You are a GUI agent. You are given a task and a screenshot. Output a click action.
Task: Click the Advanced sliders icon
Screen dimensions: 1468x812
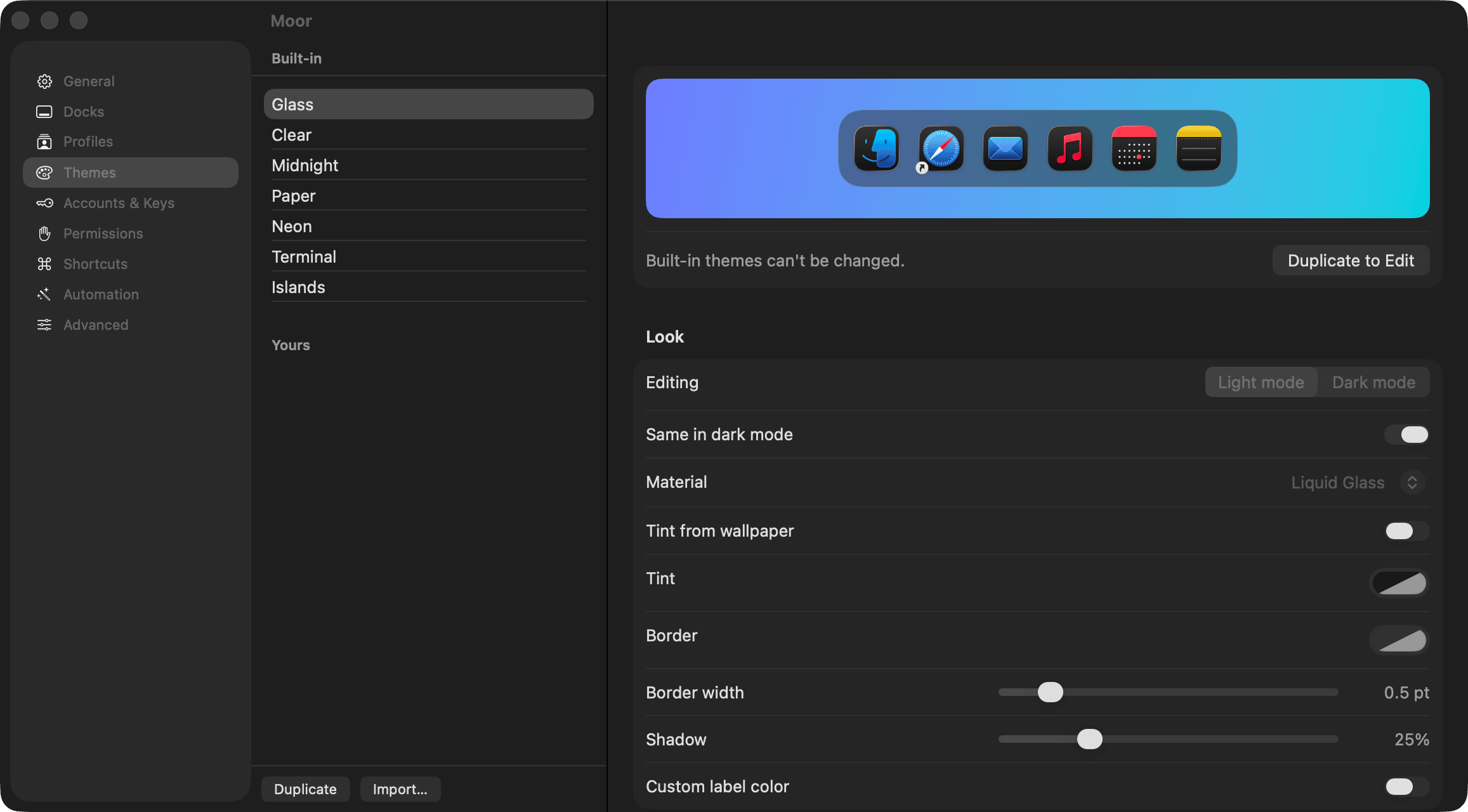point(44,325)
